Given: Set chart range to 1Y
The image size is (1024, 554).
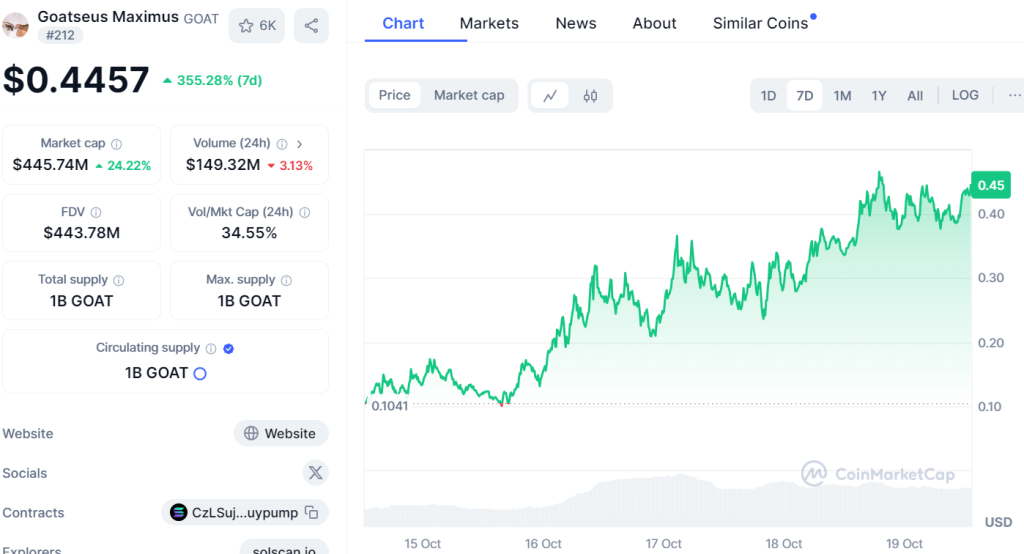Looking at the screenshot, I should click(879, 96).
